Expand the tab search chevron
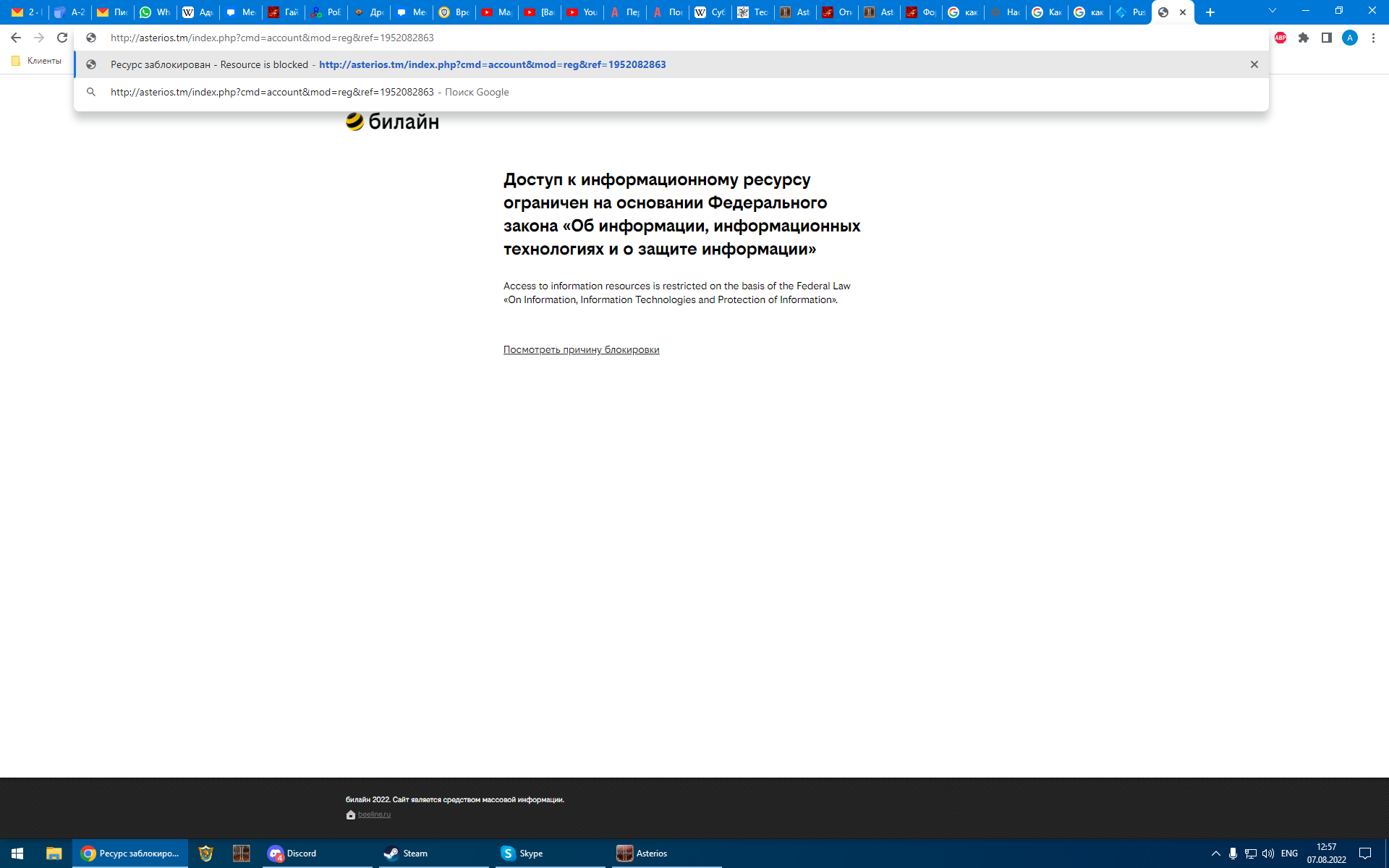The width and height of the screenshot is (1389, 868). 1273,11
